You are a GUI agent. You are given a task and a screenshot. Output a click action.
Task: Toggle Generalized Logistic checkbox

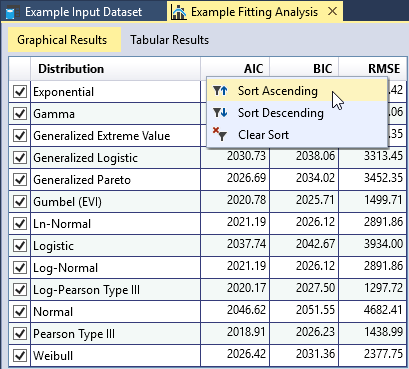(x=20, y=157)
